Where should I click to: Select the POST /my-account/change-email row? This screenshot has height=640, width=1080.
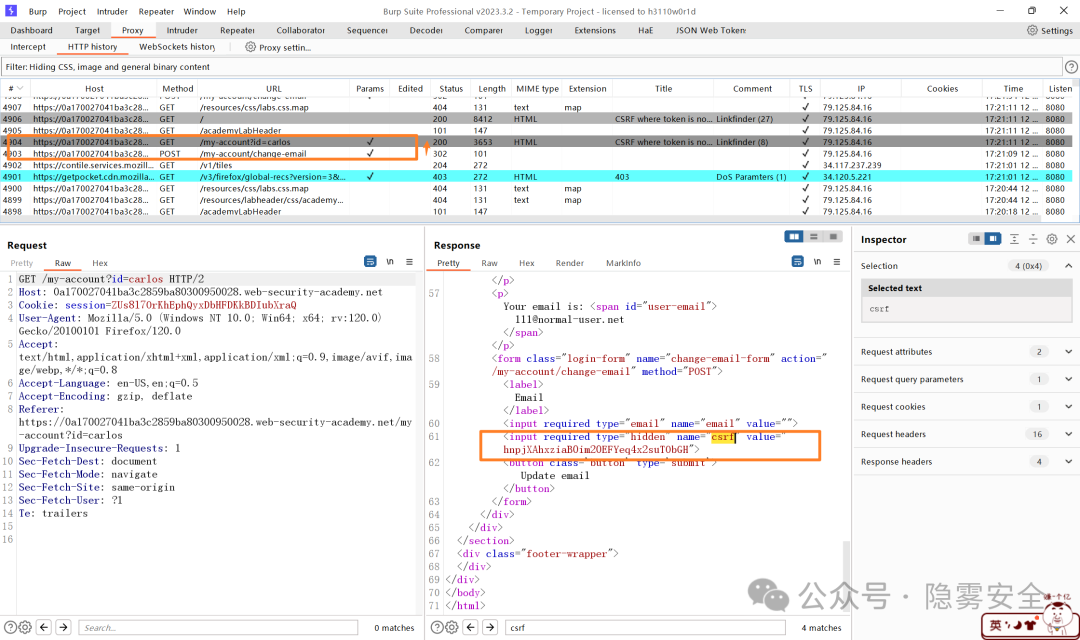point(537,154)
